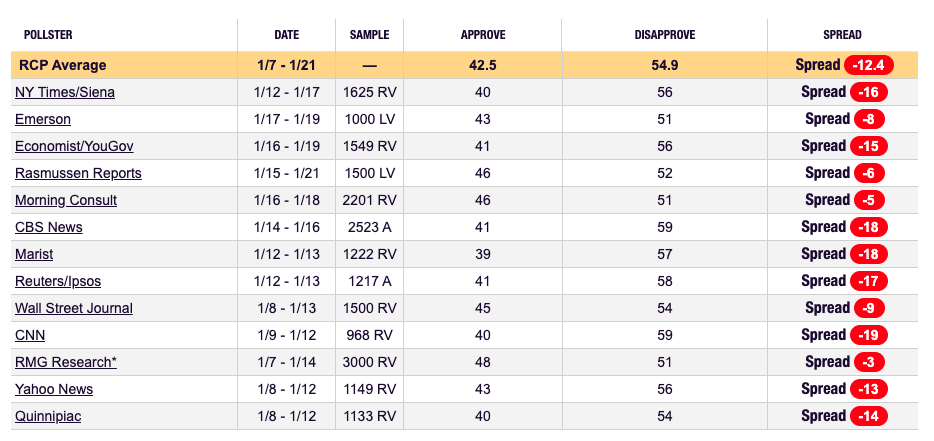Click the Disapprove column header
Image resolution: width=934 pixels, height=441 pixels.
click(x=665, y=35)
